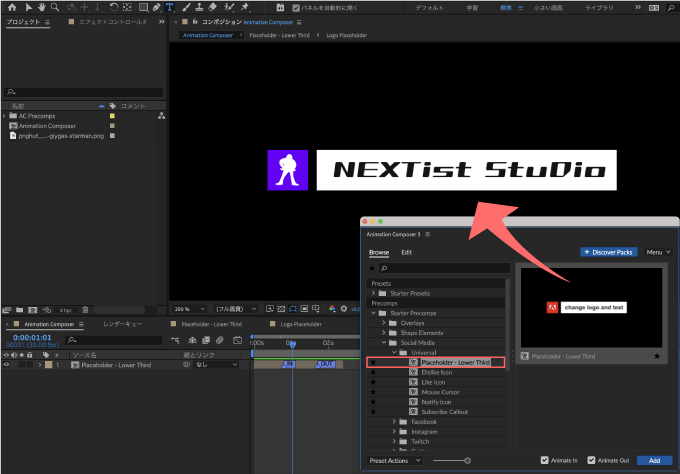Viewport: 680px width, 474px height.
Task: Hide the Placeholder - Lower Third layer eye
Action: click(7, 365)
